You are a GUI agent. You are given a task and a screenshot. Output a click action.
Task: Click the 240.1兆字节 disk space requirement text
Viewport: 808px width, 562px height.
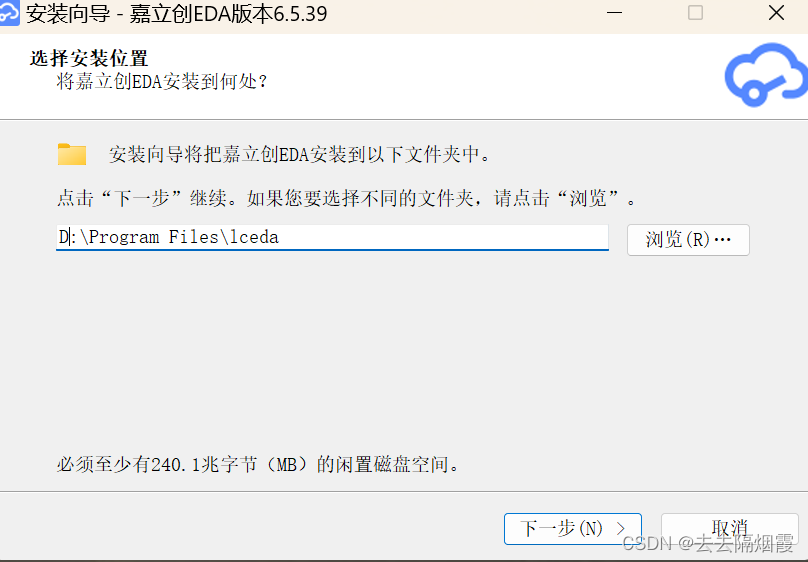pos(257,464)
